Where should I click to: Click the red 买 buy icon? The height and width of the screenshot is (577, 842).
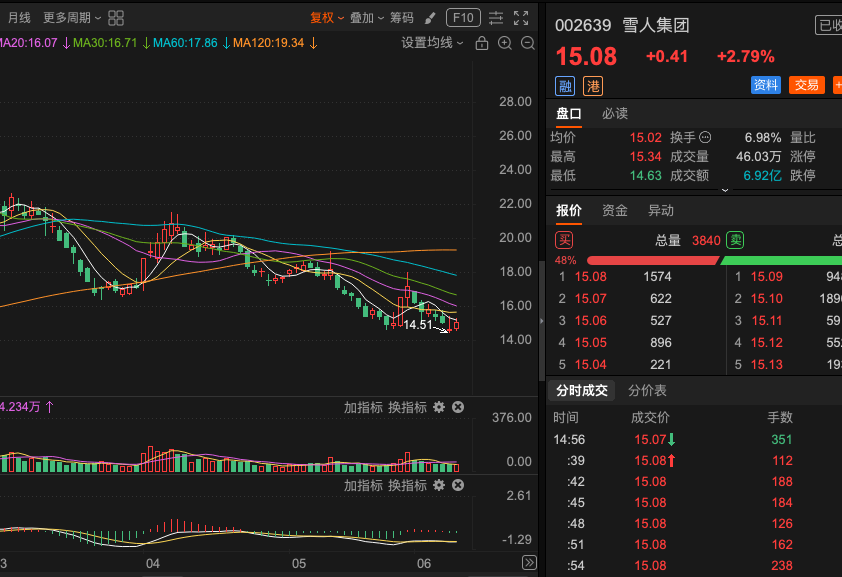point(564,240)
